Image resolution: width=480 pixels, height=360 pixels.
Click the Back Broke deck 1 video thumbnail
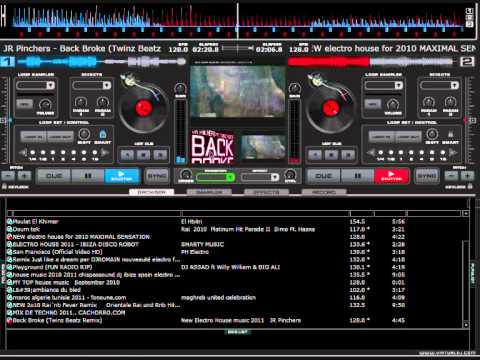click(x=213, y=147)
